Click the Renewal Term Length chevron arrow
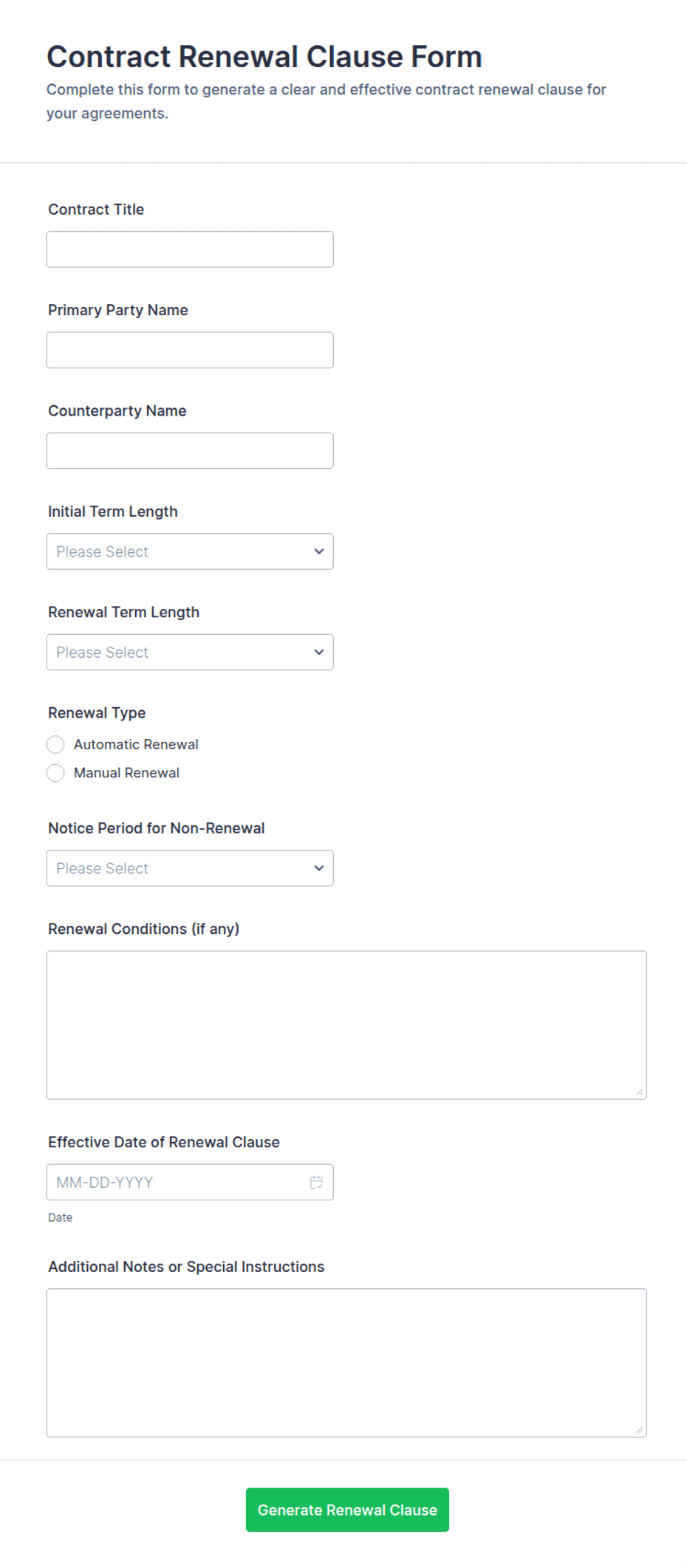 pyautogui.click(x=319, y=652)
